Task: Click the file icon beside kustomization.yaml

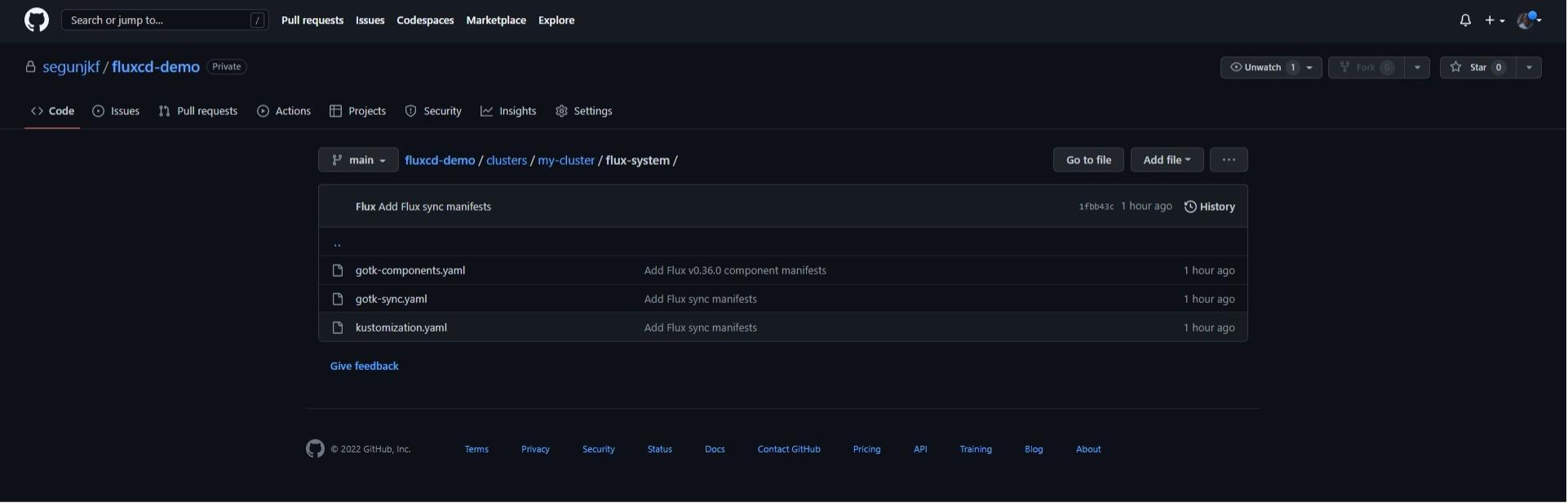Action: pos(338,328)
